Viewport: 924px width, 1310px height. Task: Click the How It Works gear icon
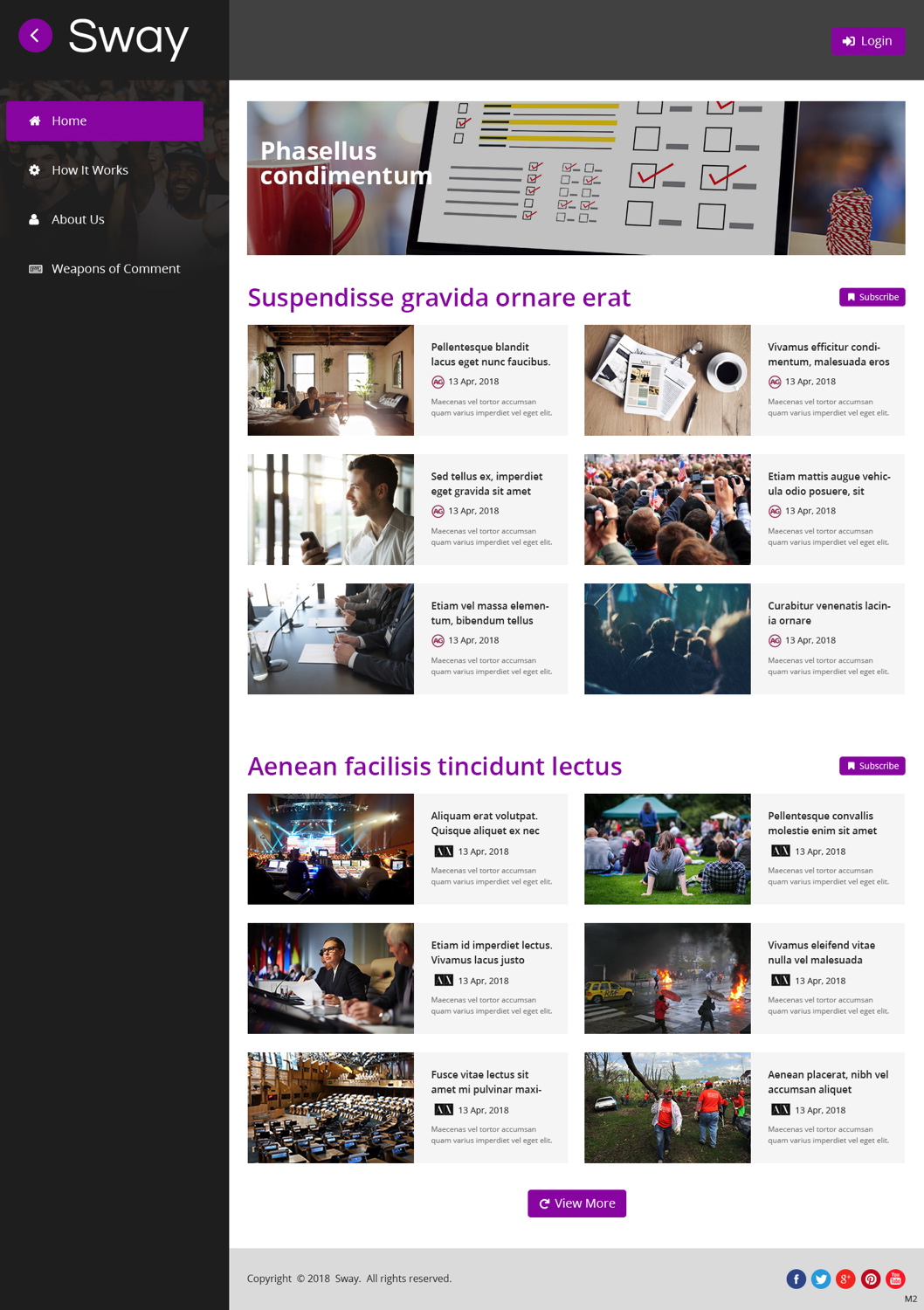pos(35,170)
